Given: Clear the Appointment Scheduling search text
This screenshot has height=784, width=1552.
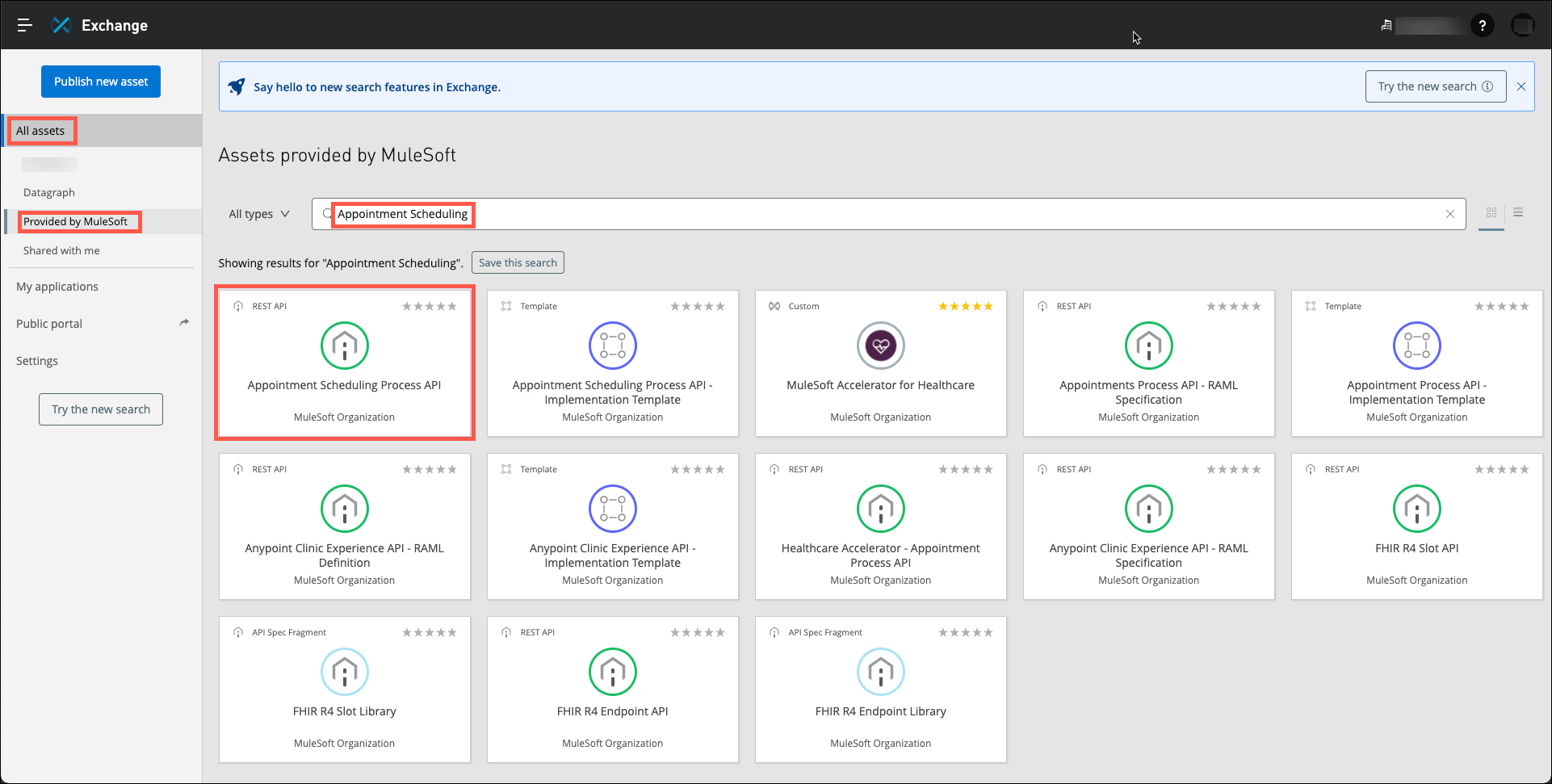Looking at the screenshot, I should tap(1450, 214).
